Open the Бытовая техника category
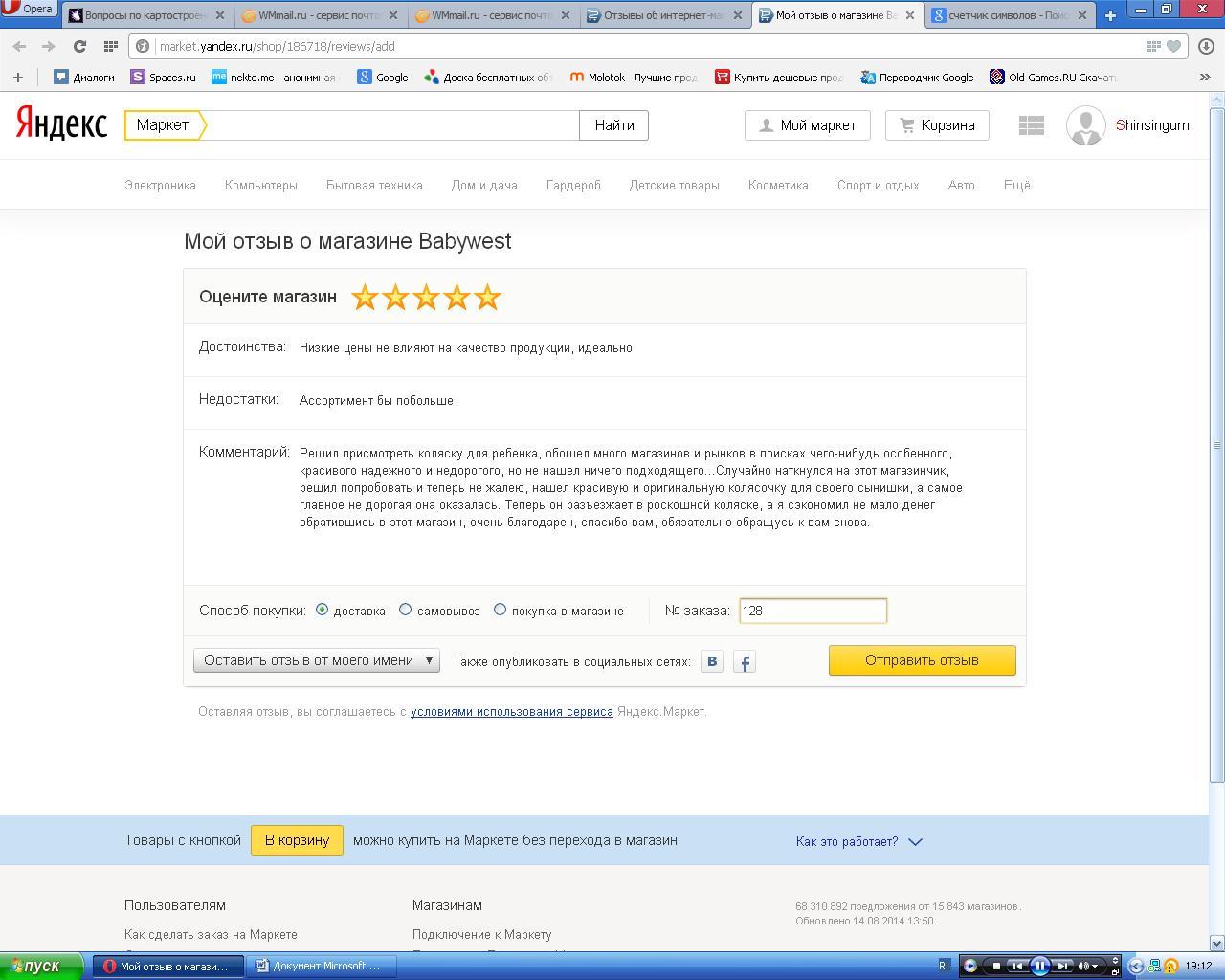This screenshot has height=980, width=1225. pos(374,186)
